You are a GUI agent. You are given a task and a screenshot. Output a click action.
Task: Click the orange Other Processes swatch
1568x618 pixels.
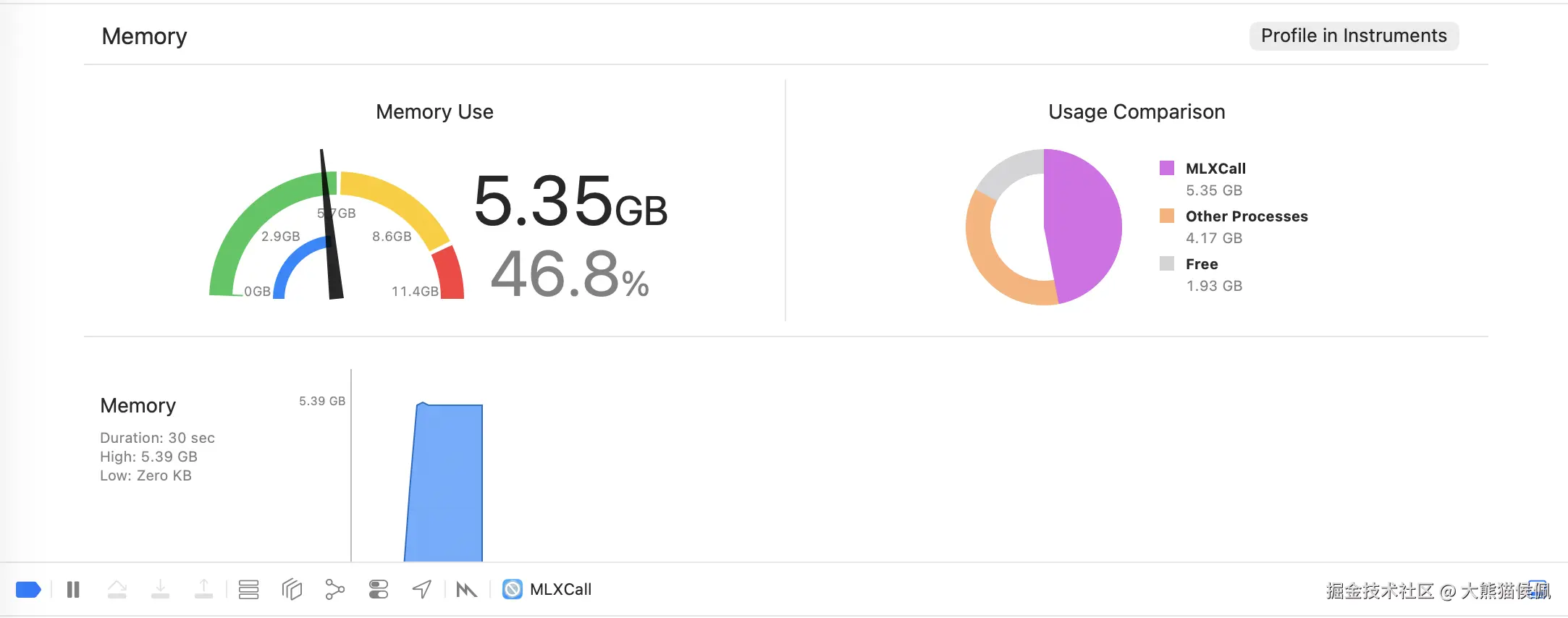click(x=1167, y=216)
